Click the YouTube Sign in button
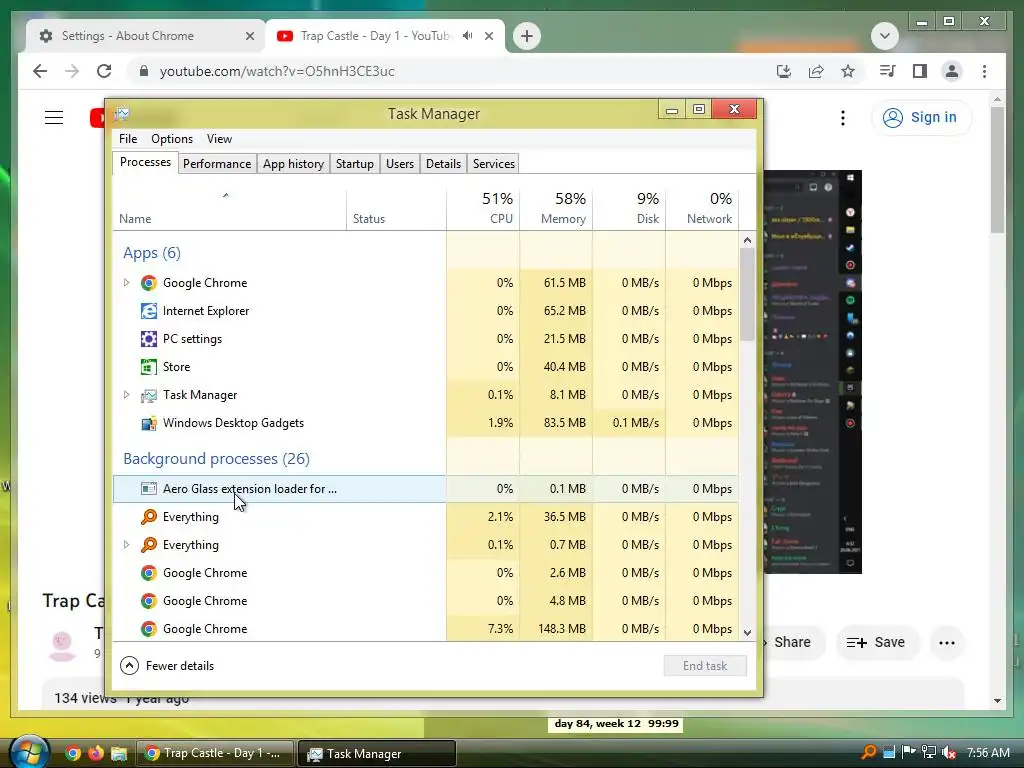1024x768 pixels. point(921,118)
